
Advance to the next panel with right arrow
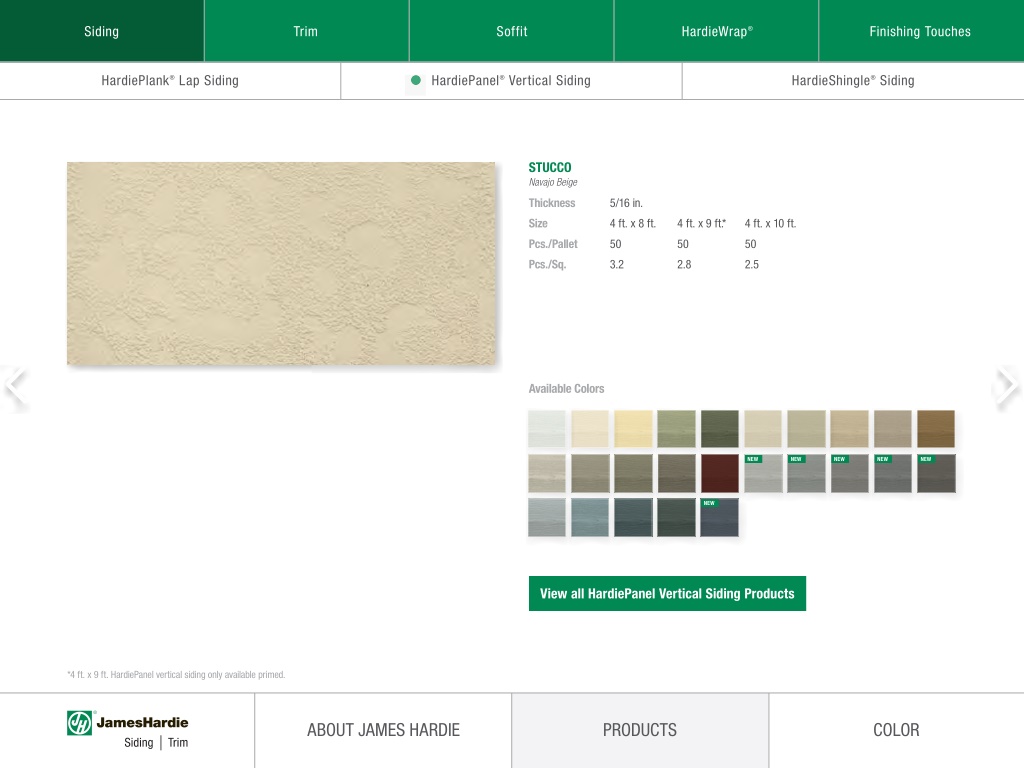[1008, 386]
